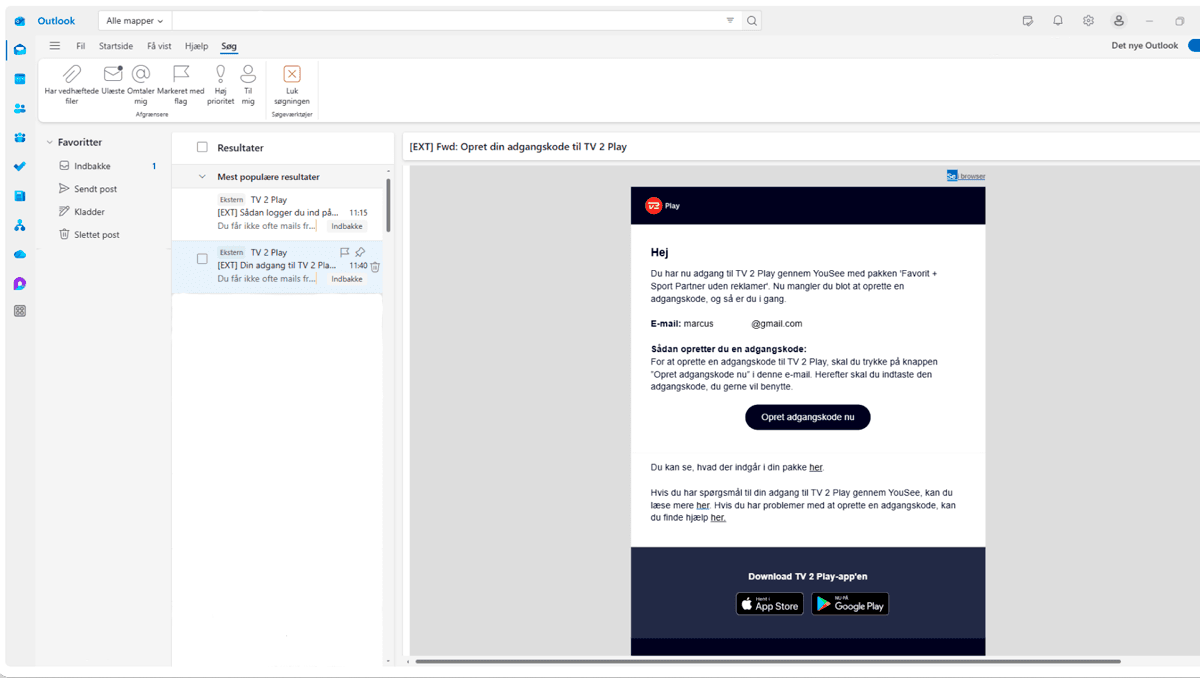1200x678 pixels.
Task: Switch to the Hjælp tab
Action: pyautogui.click(x=196, y=46)
